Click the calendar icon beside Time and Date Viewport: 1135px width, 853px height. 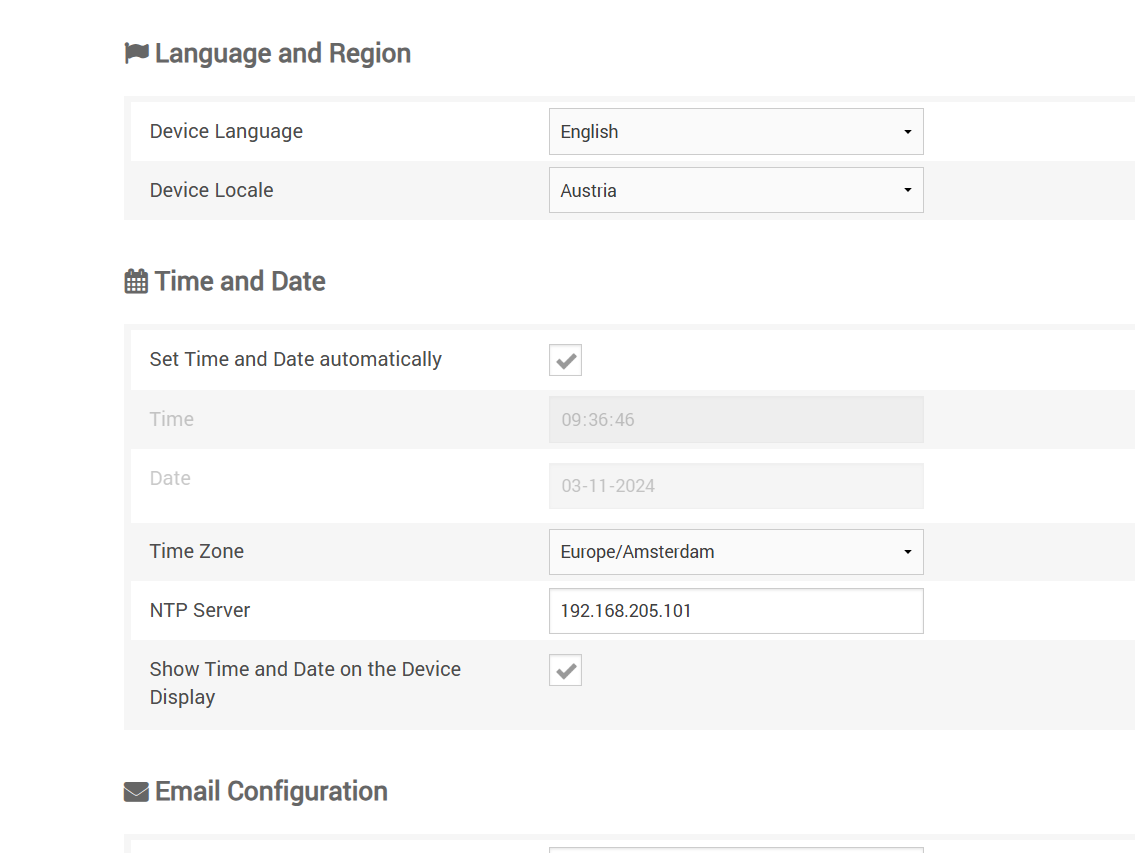point(136,282)
